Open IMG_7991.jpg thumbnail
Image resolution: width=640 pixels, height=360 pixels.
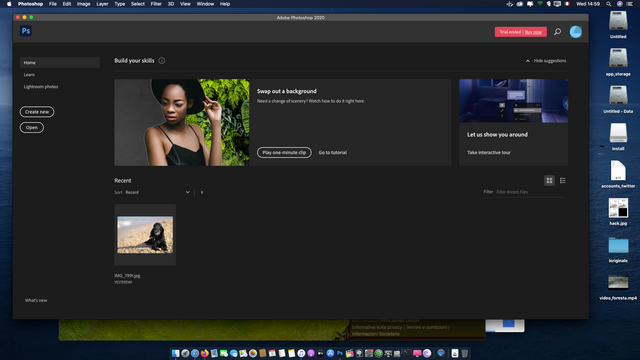[x=145, y=235]
